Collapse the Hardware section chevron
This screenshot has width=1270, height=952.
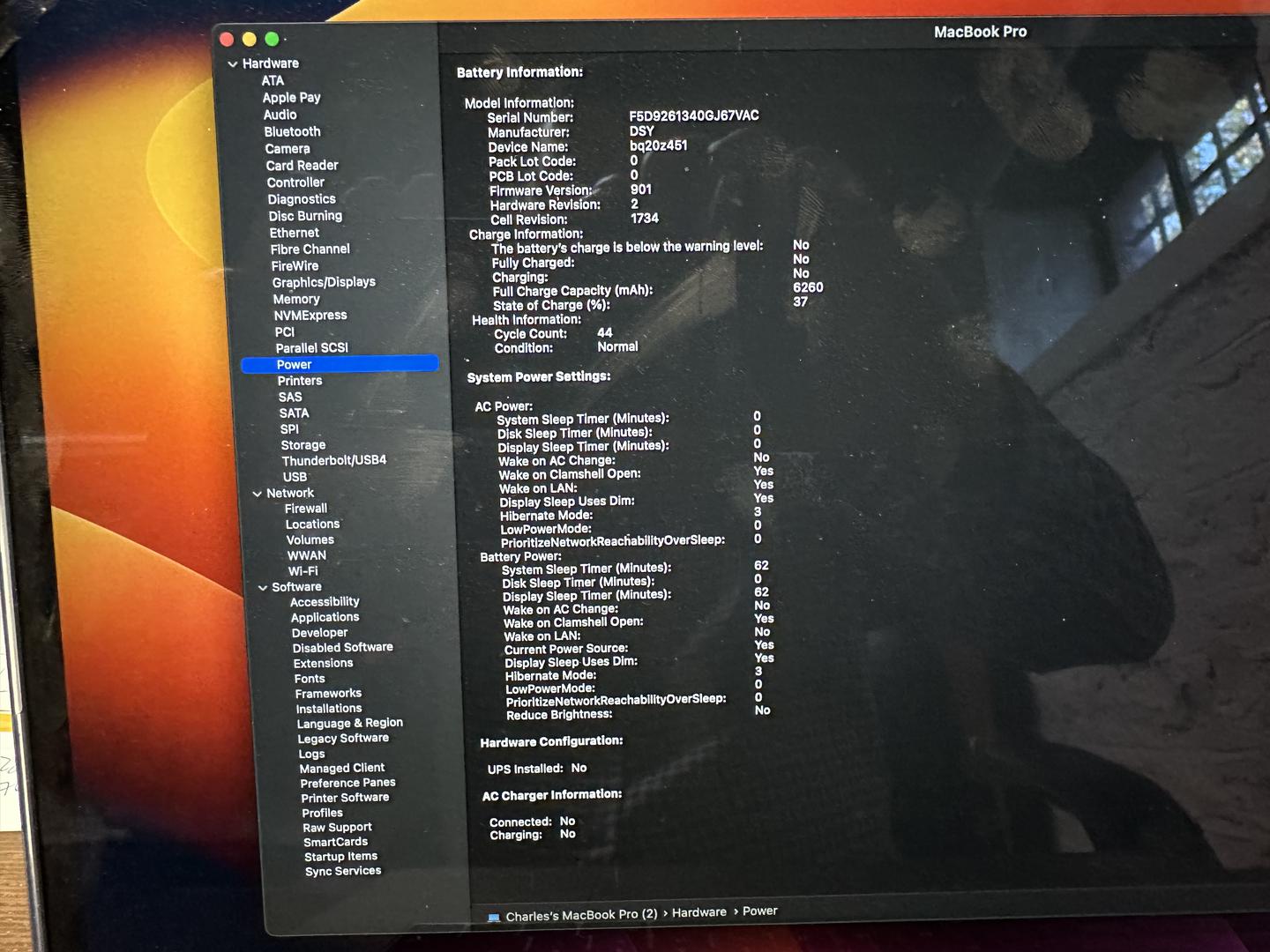click(x=233, y=64)
